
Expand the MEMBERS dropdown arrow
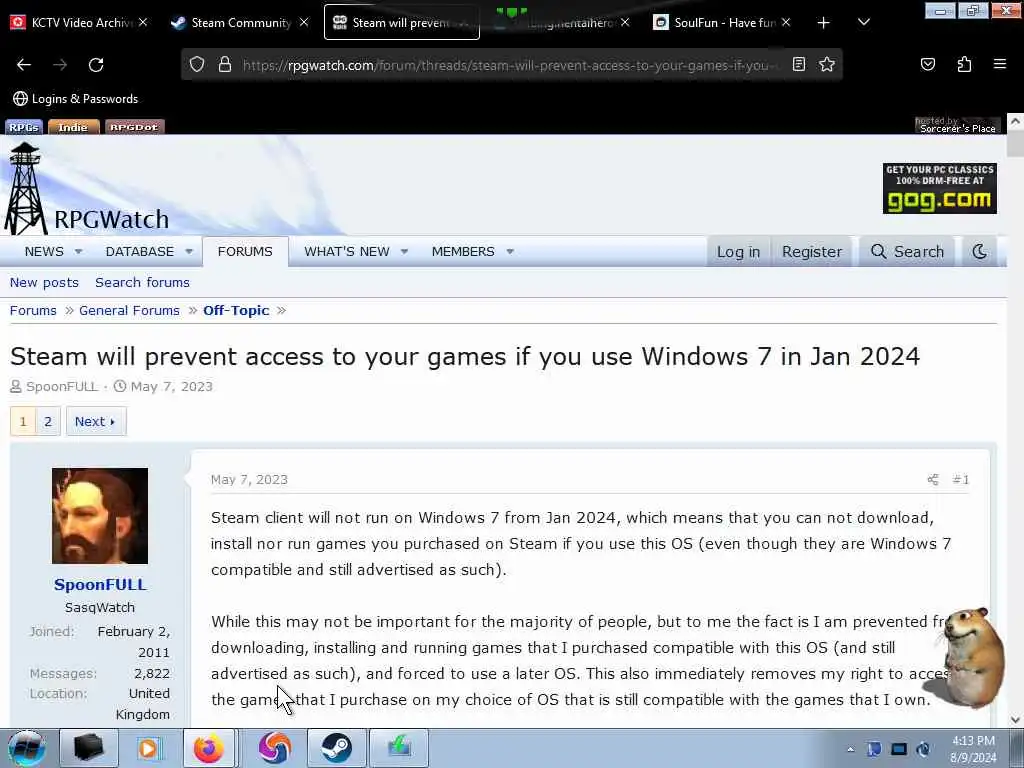point(510,251)
